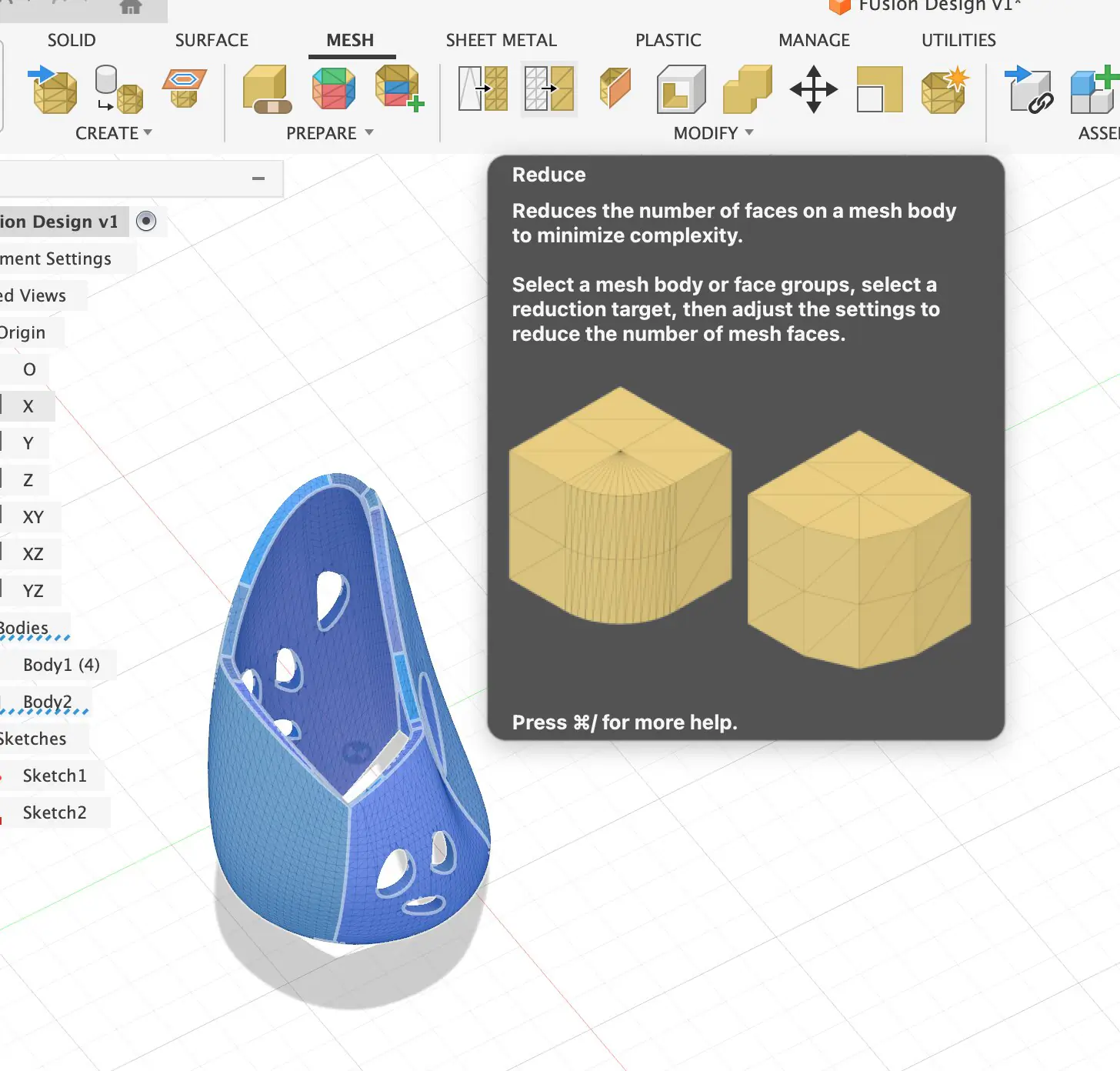The image size is (1120, 1071).
Task: Open the PLASTIC ribbon tab
Action: [x=668, y=40]
